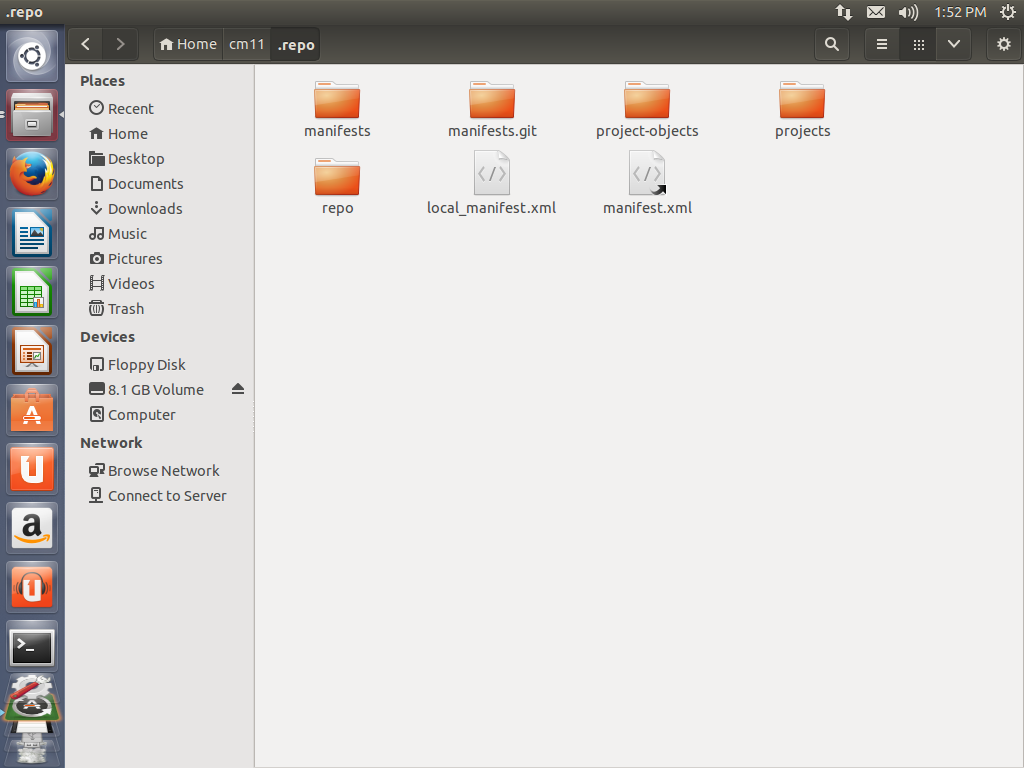
Task: Open the network indicator in the top panel
Action: coord(844,12)
